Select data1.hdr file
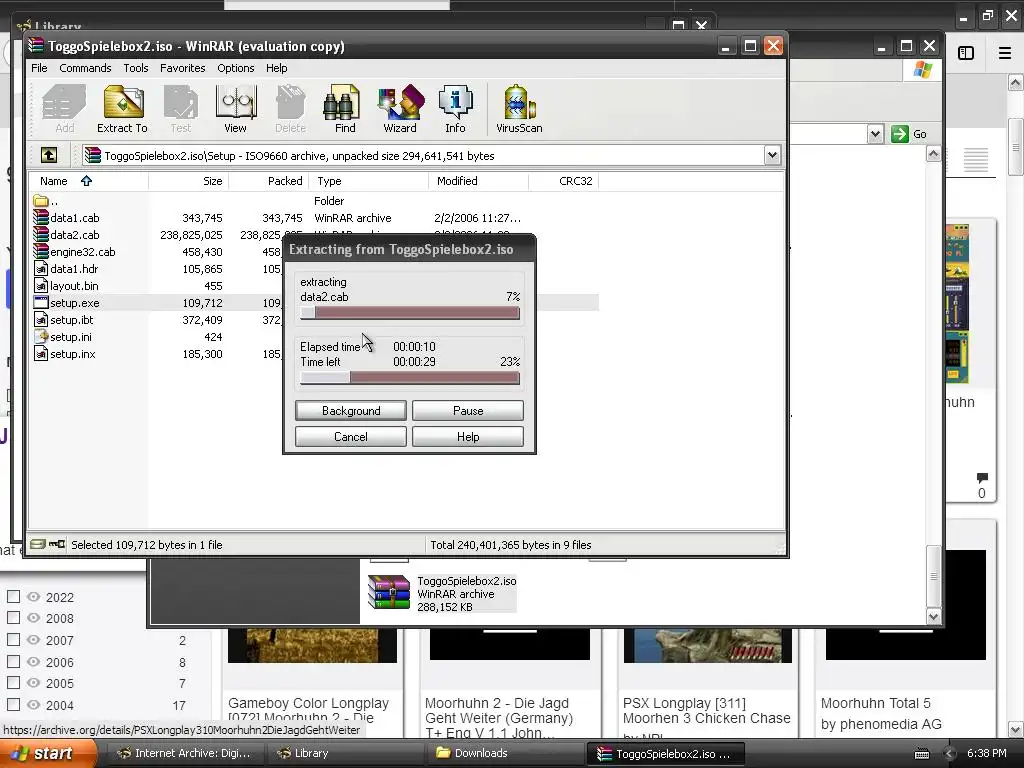 click(74, 269)
